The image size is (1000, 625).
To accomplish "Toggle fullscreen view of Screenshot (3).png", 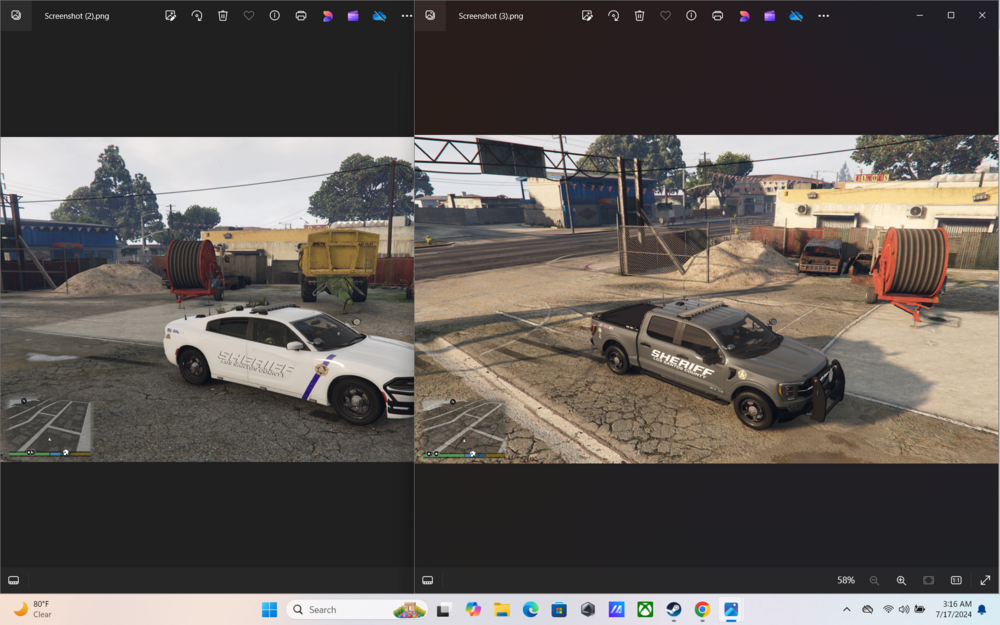I will pos(983,580).
